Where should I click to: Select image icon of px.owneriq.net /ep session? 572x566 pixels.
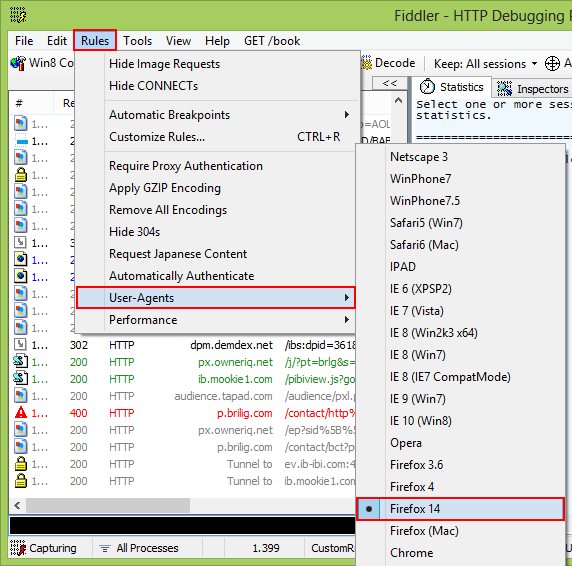tap(21, 430)
